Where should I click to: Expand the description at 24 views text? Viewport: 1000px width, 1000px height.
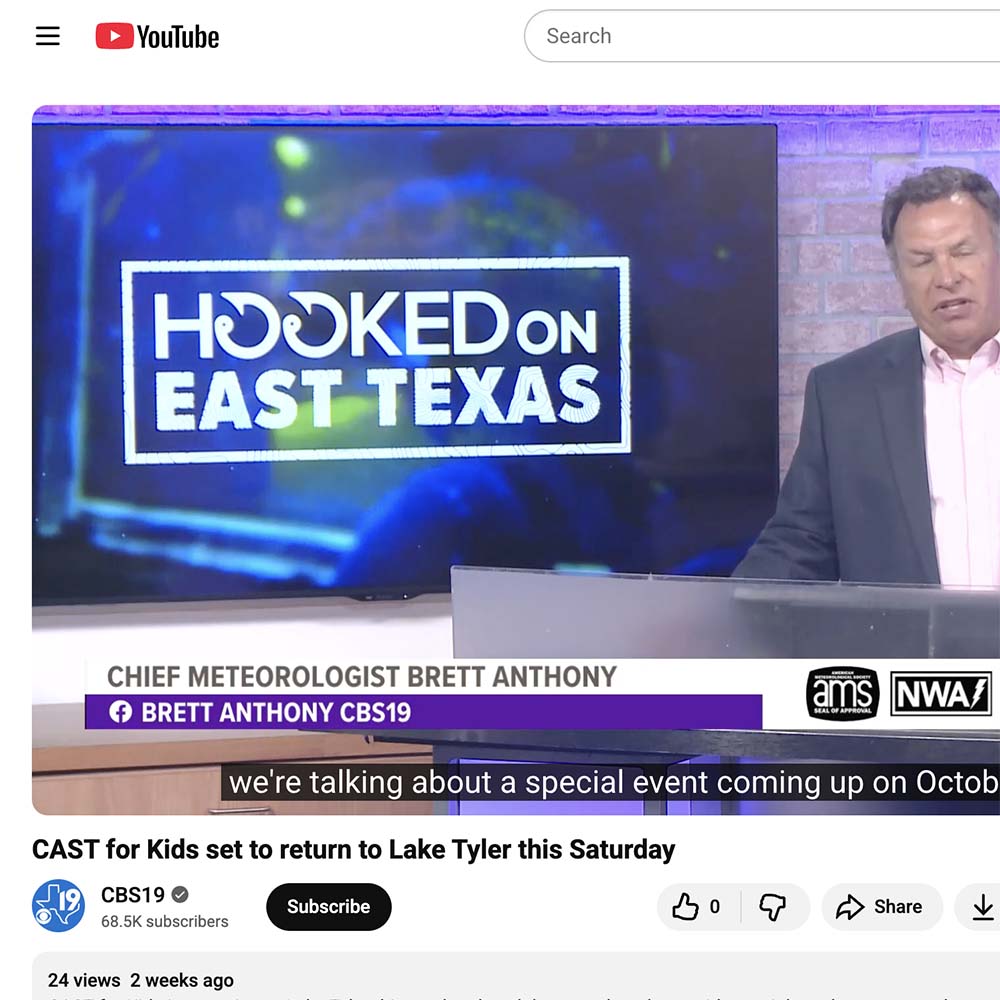coord(84,980)
